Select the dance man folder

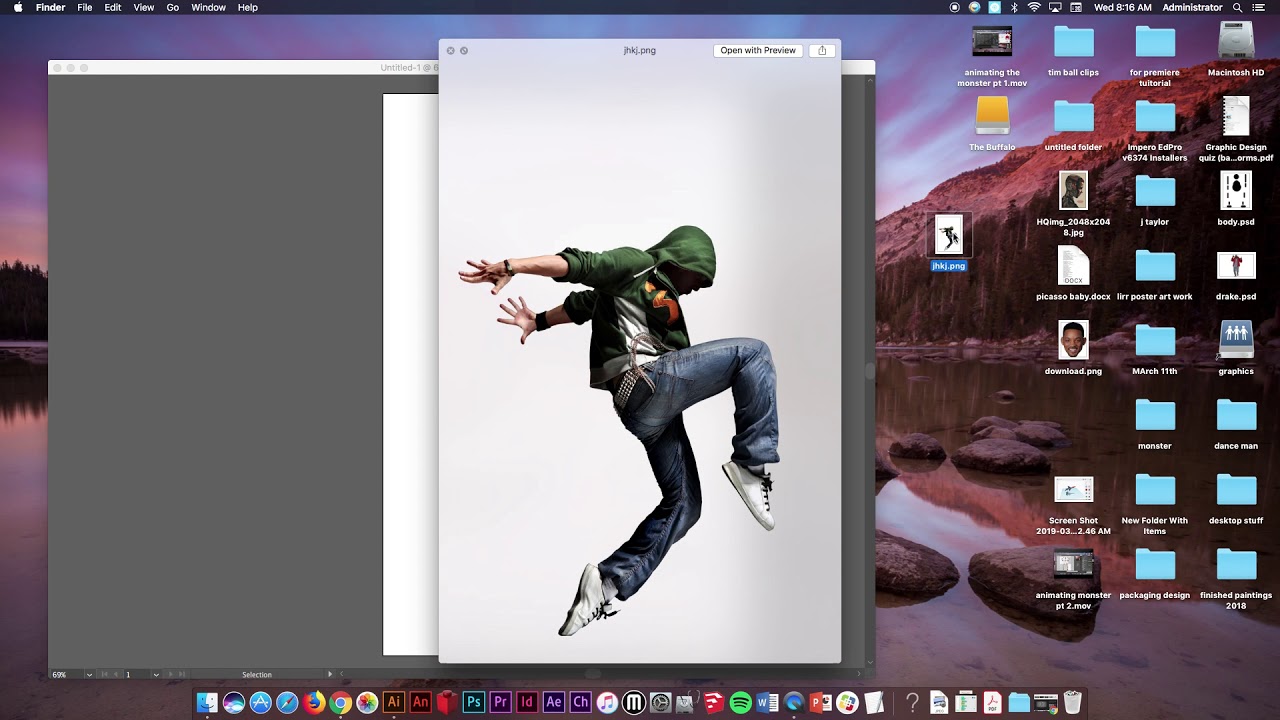(1236, 424)
